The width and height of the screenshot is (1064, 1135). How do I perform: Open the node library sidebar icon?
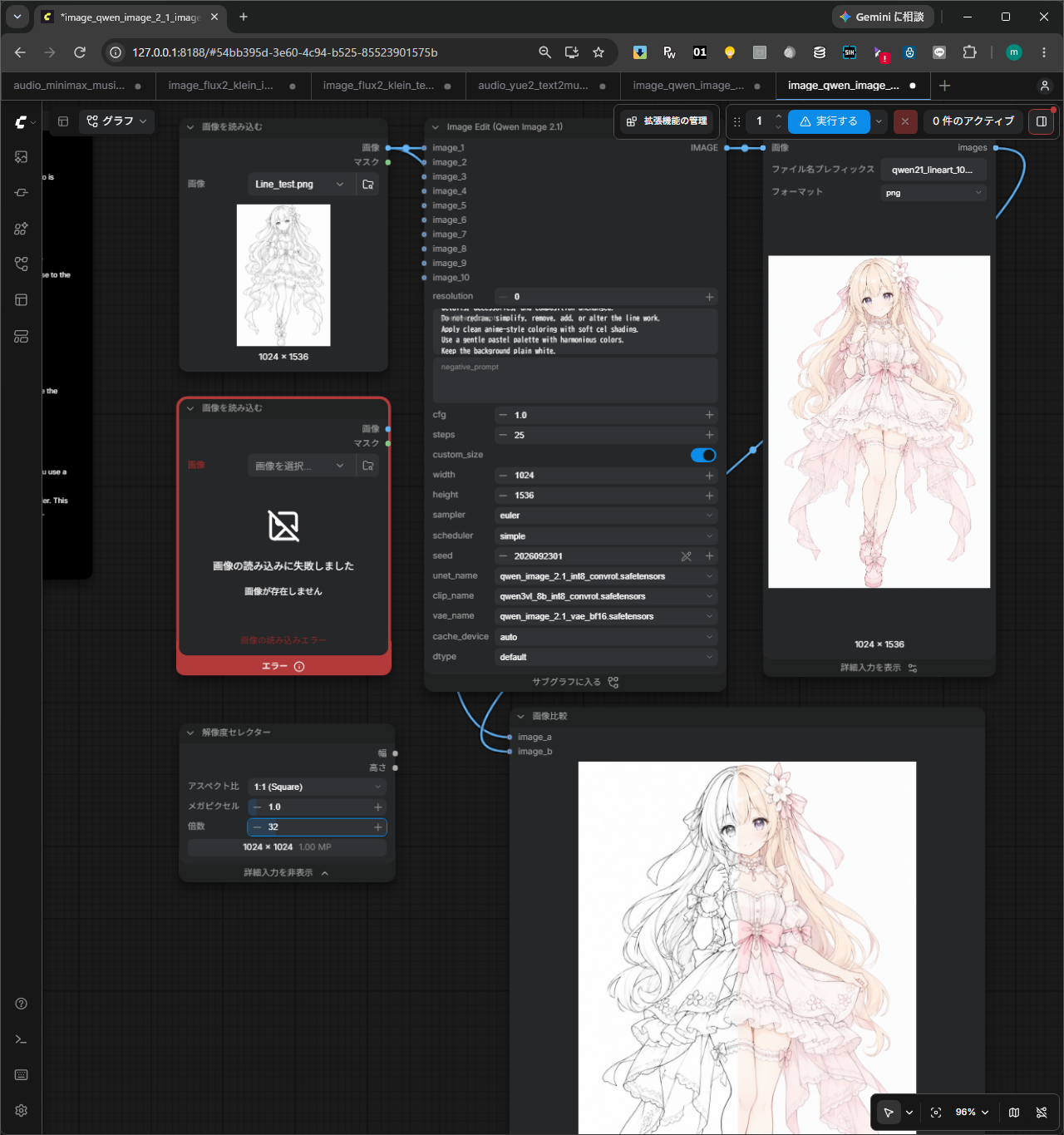pos(22,192)
